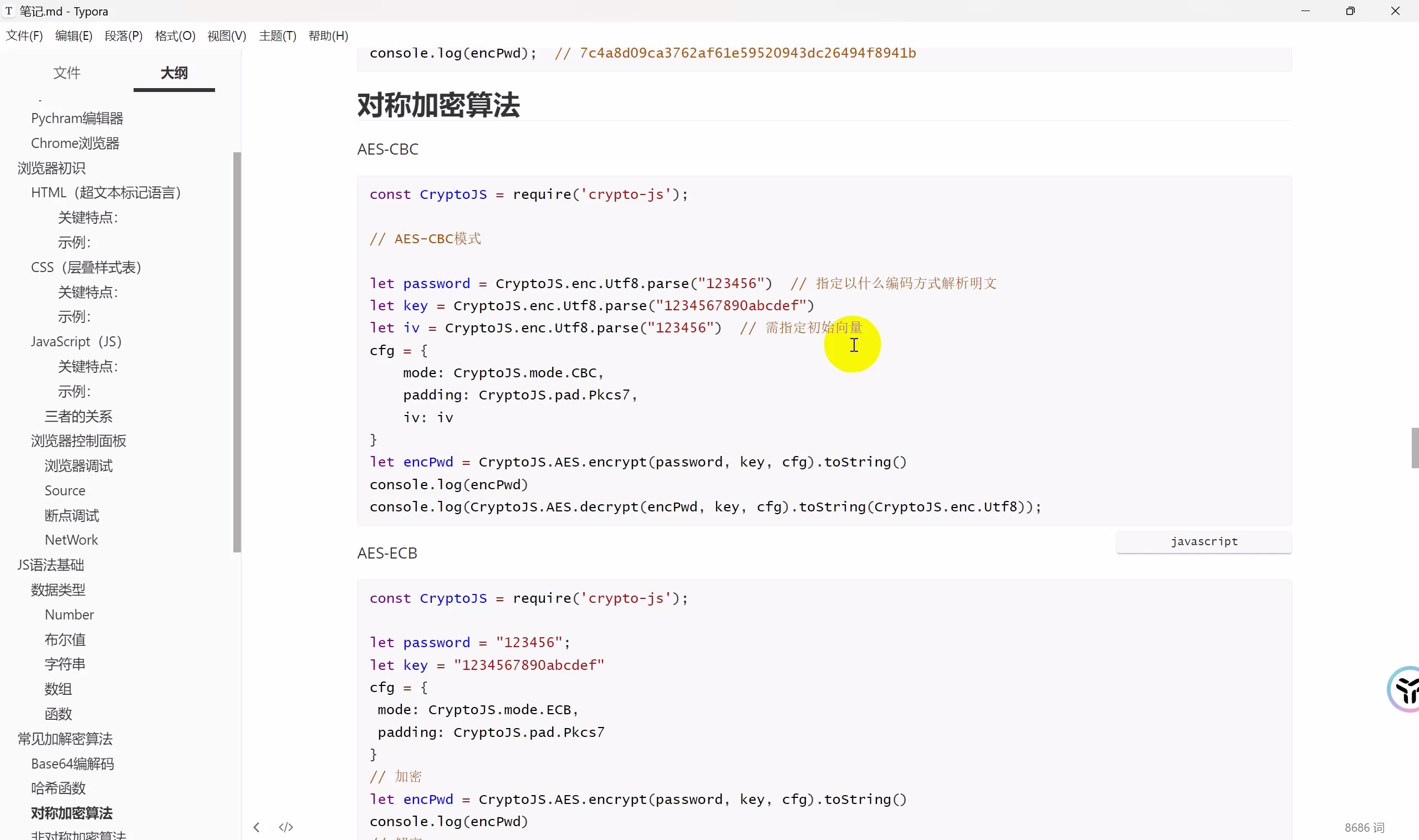Select JS语法基础 in the outline
The height and width of the screenshot is (840, 1419).
(x=50, y=564)
